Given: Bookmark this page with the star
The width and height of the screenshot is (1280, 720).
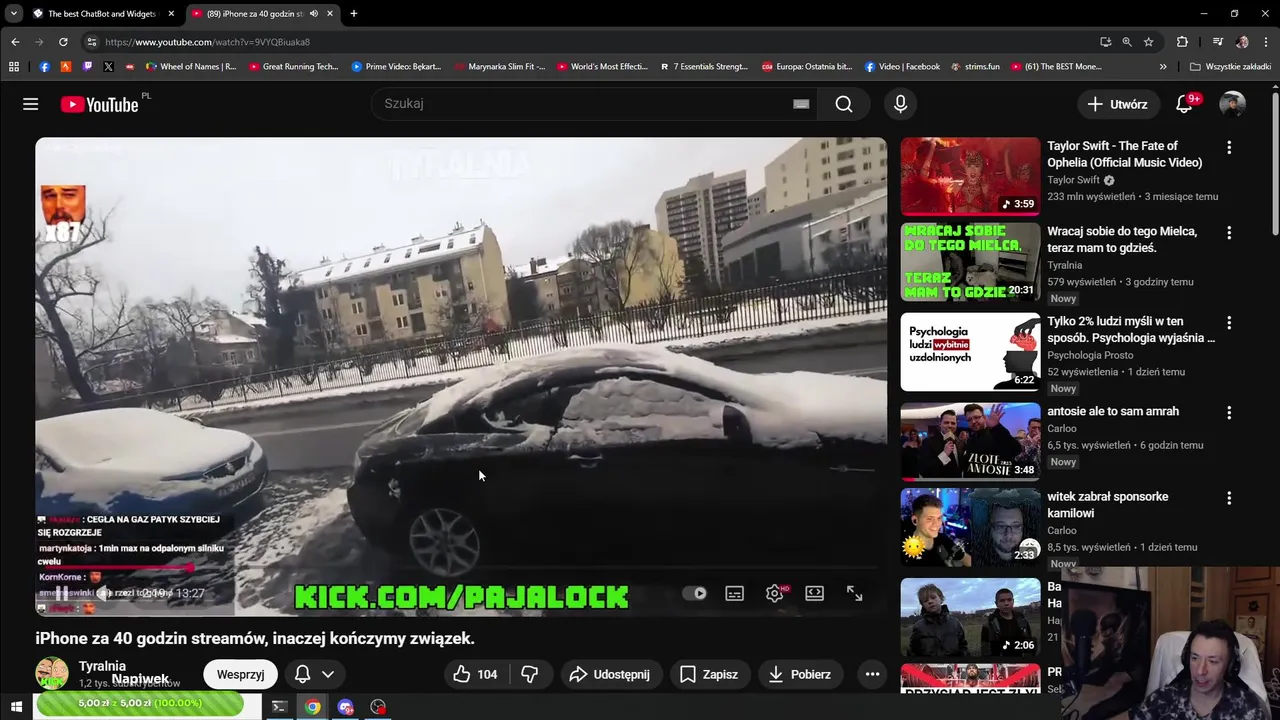Looking at the screenshot, I should click(x=1148, y=42).
